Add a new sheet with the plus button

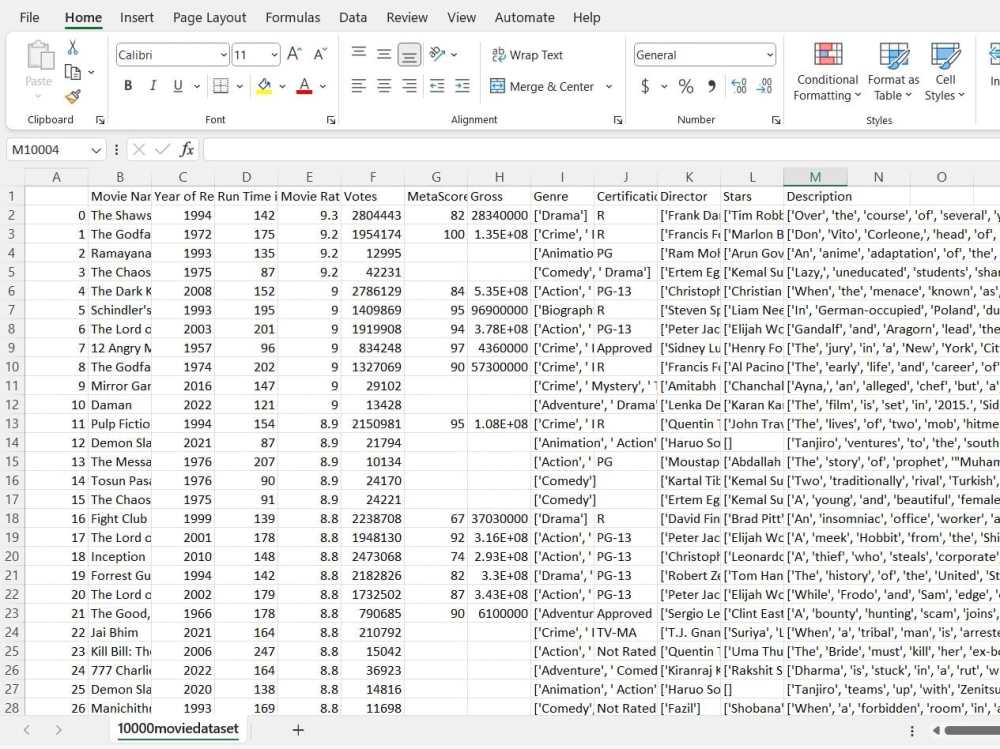(x=297, y=731)
